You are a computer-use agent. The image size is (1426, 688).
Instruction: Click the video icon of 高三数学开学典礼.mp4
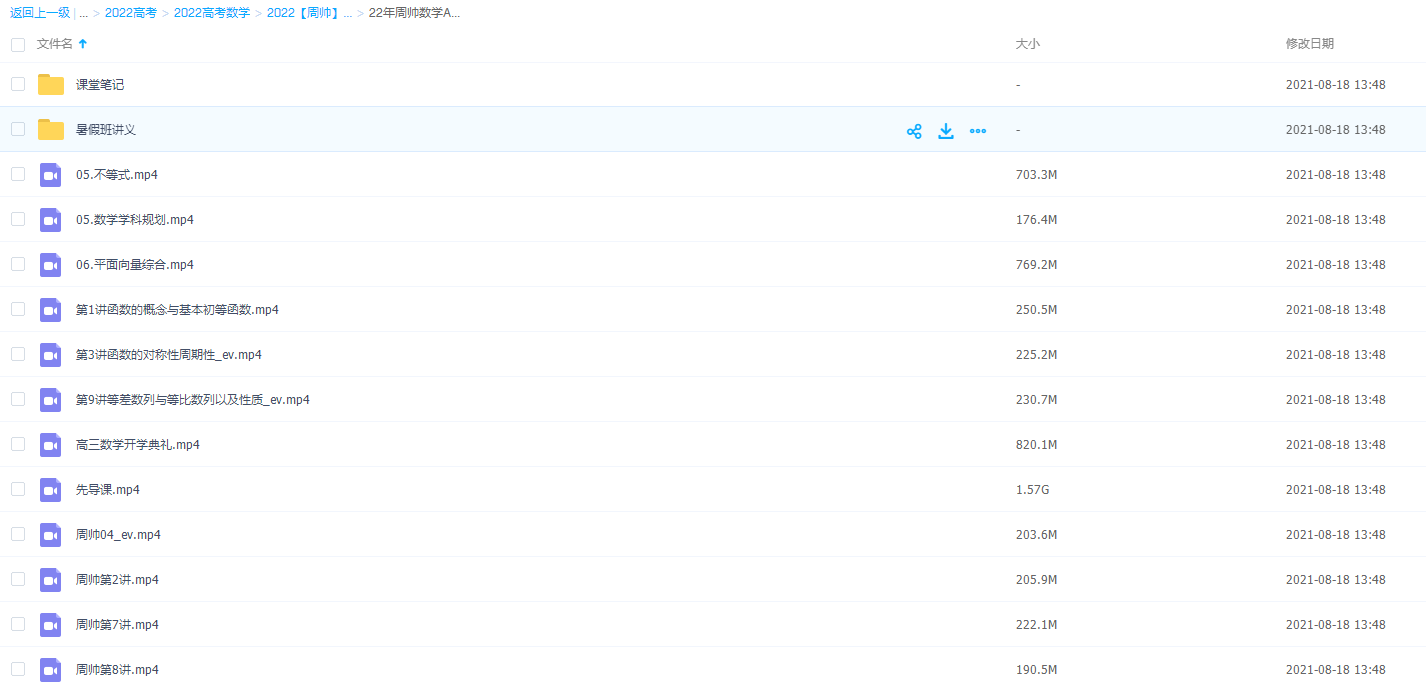[x=51, y=445]
